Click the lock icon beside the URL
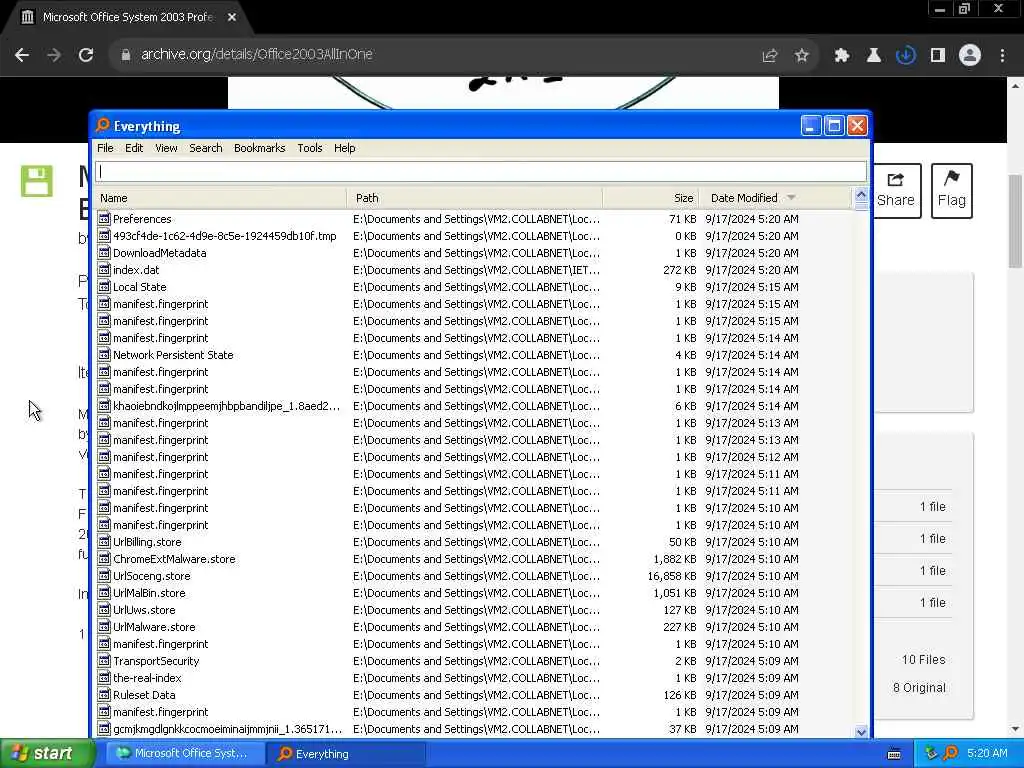The height and width of the screenshot is (768, 1024). [x=125, y=55]
